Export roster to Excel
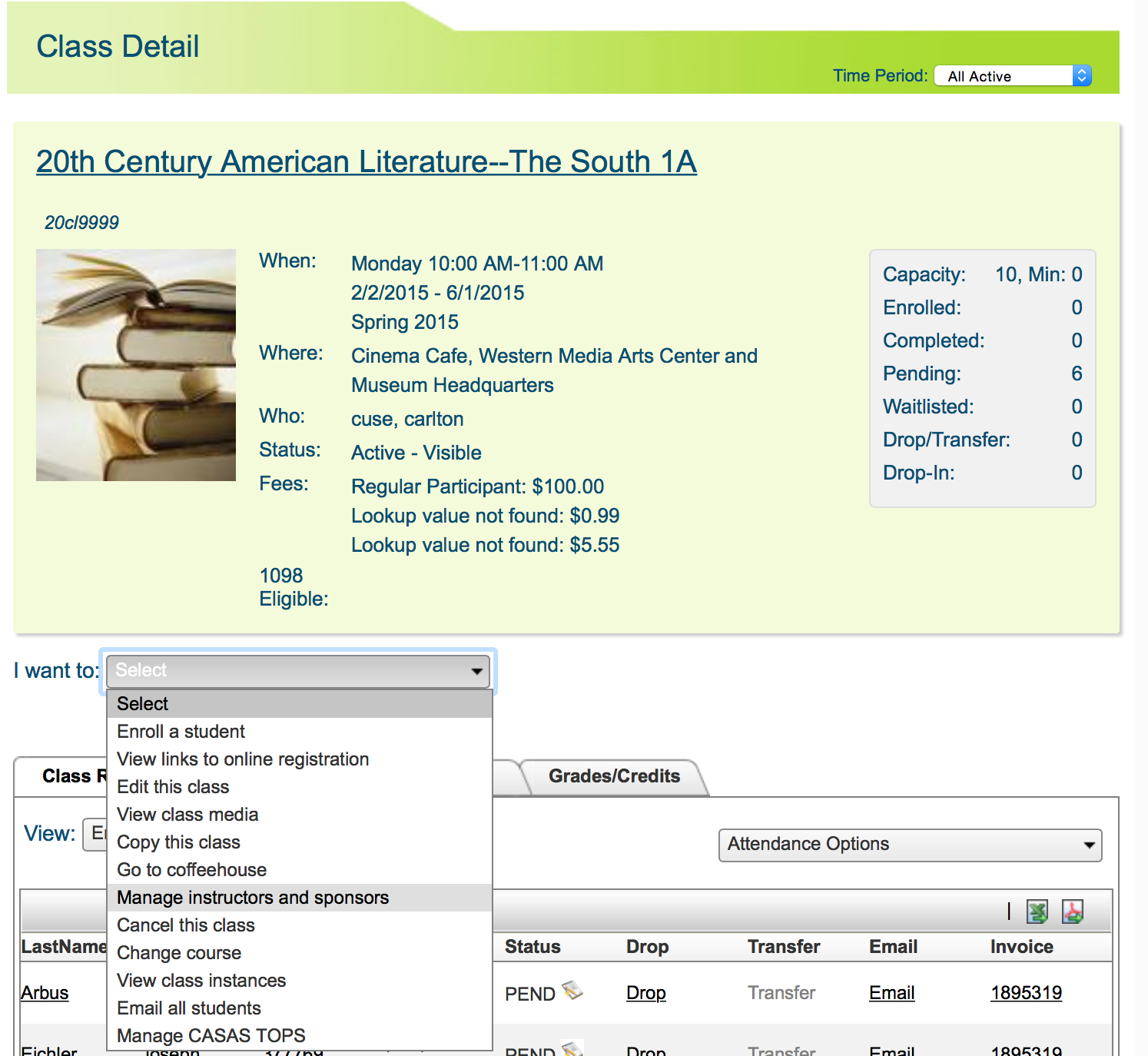 point(1037,912)
